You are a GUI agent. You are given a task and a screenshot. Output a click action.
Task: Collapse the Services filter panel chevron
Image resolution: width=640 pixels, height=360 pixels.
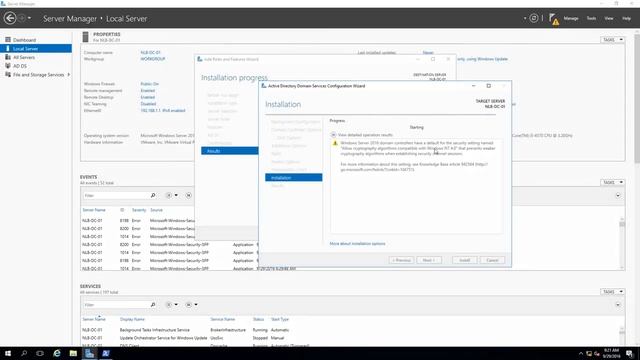pos(618,305)
